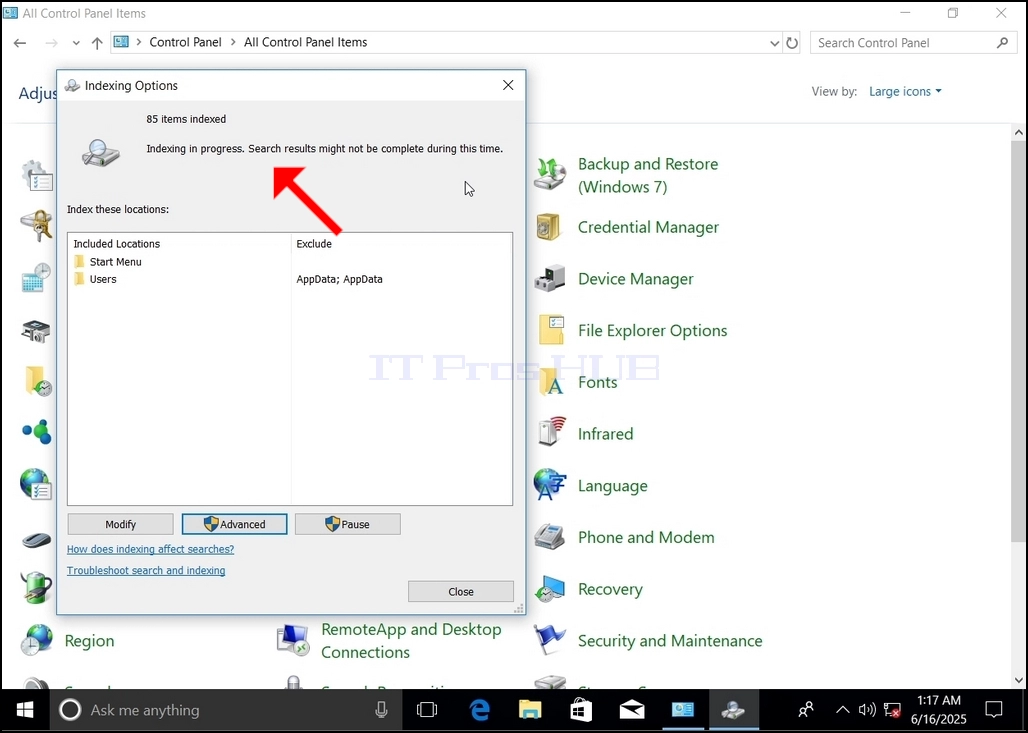The width and height of the screenshot is (1028, 733).
Task: Launch Microsoft Edge from the taskbar
Action: (480, 710)
